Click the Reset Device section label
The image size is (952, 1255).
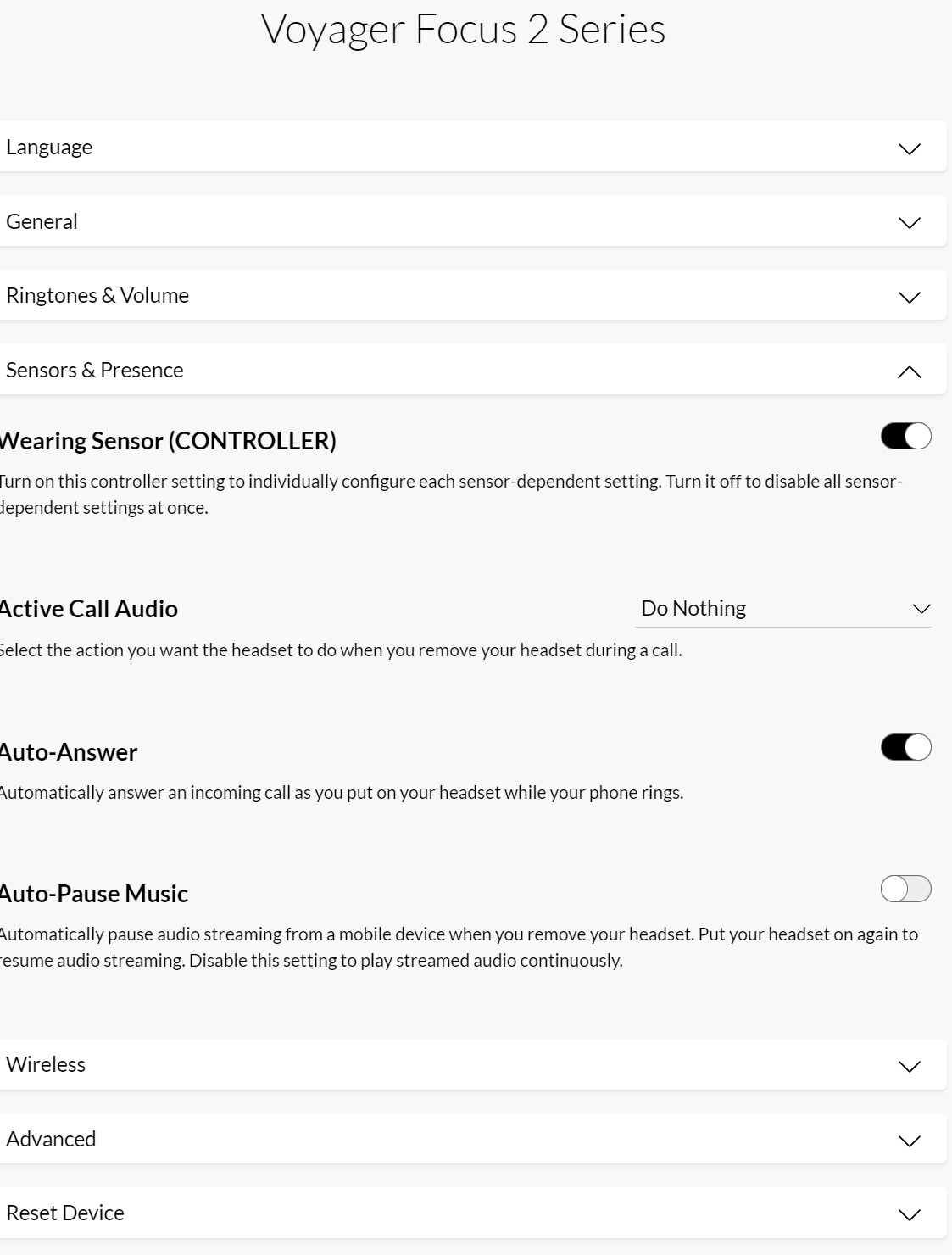click(x=65, y=1213)
